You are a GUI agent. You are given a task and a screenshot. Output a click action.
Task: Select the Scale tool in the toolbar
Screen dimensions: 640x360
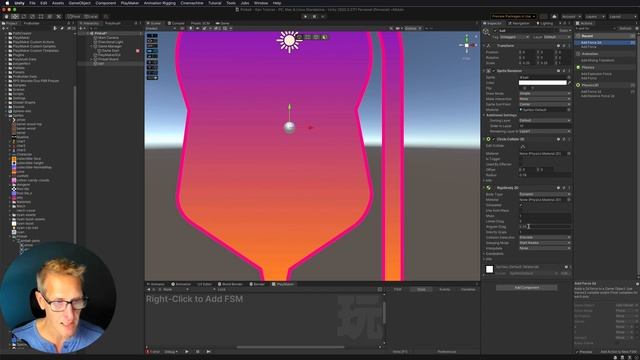32,17
